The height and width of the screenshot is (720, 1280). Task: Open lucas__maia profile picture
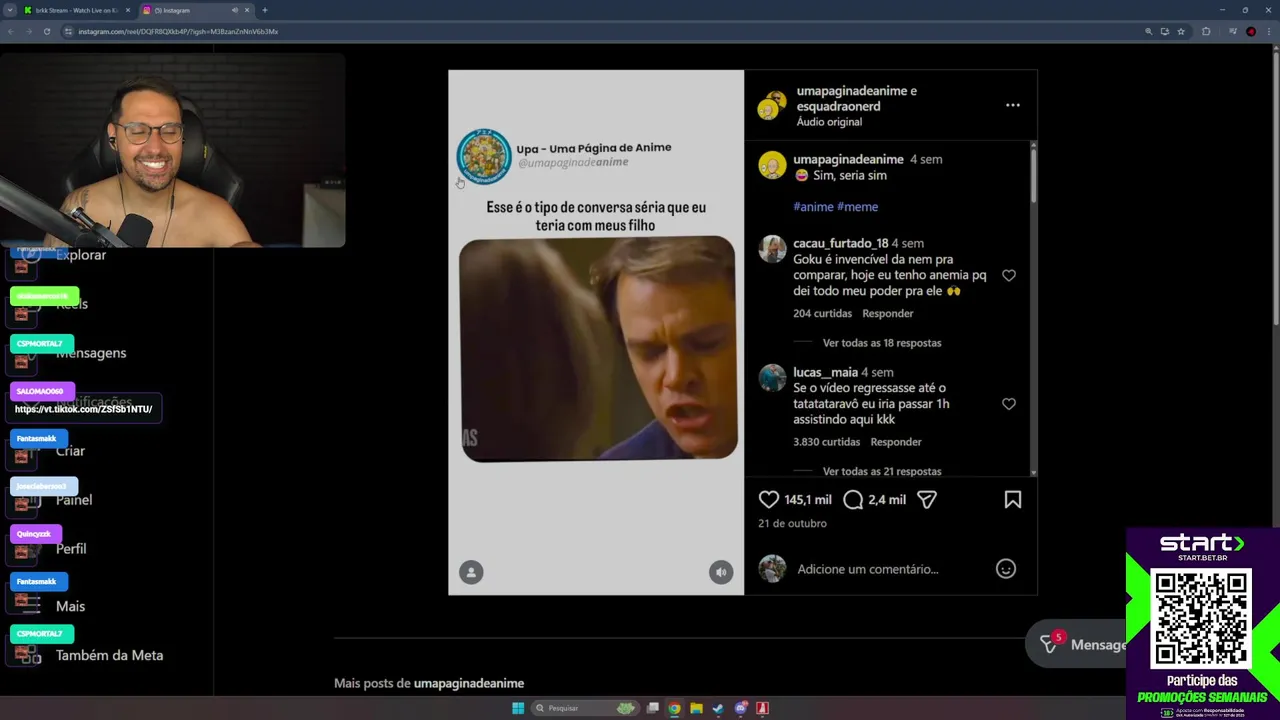coord(772,378)
